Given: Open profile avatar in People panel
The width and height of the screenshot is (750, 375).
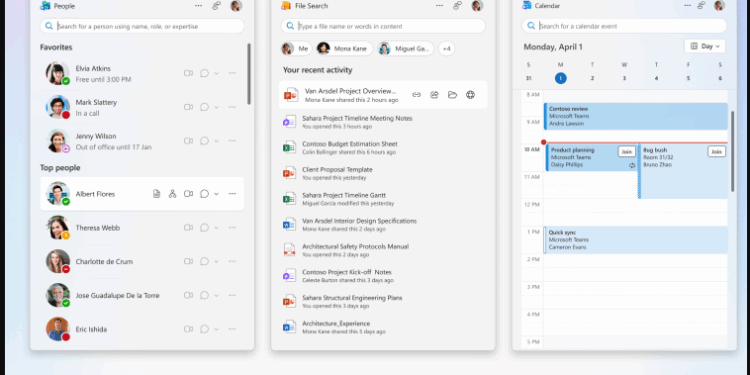Looking at the screenshot, I should coord(236,6).
